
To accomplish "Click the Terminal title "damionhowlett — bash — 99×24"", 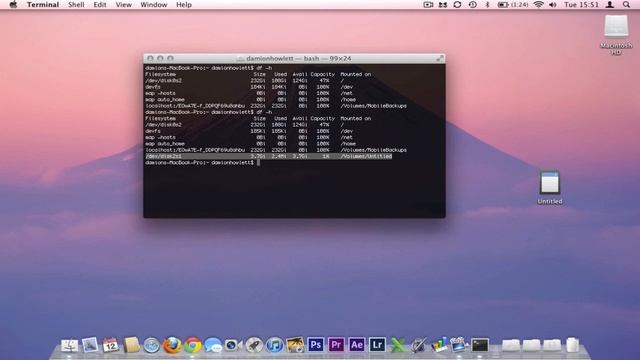I will (298, 58).
